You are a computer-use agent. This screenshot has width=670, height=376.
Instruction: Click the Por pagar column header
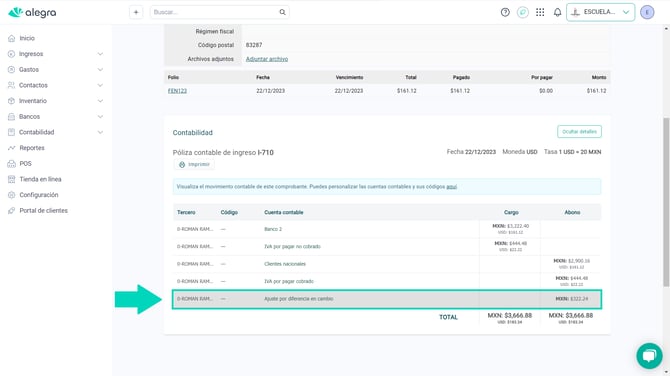542,77
